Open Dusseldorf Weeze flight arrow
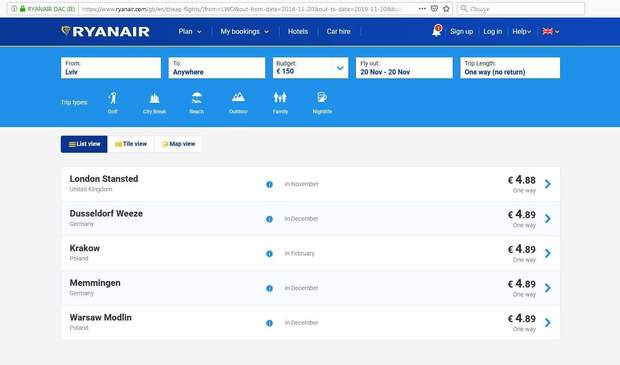Screen dimensions: 620x365 [548, 219]
